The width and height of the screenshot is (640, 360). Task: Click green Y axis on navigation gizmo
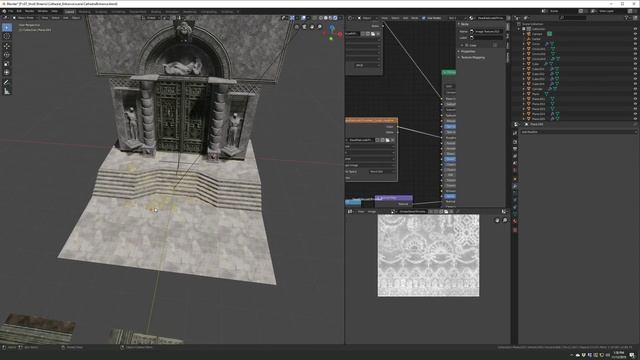pos(331,39)
